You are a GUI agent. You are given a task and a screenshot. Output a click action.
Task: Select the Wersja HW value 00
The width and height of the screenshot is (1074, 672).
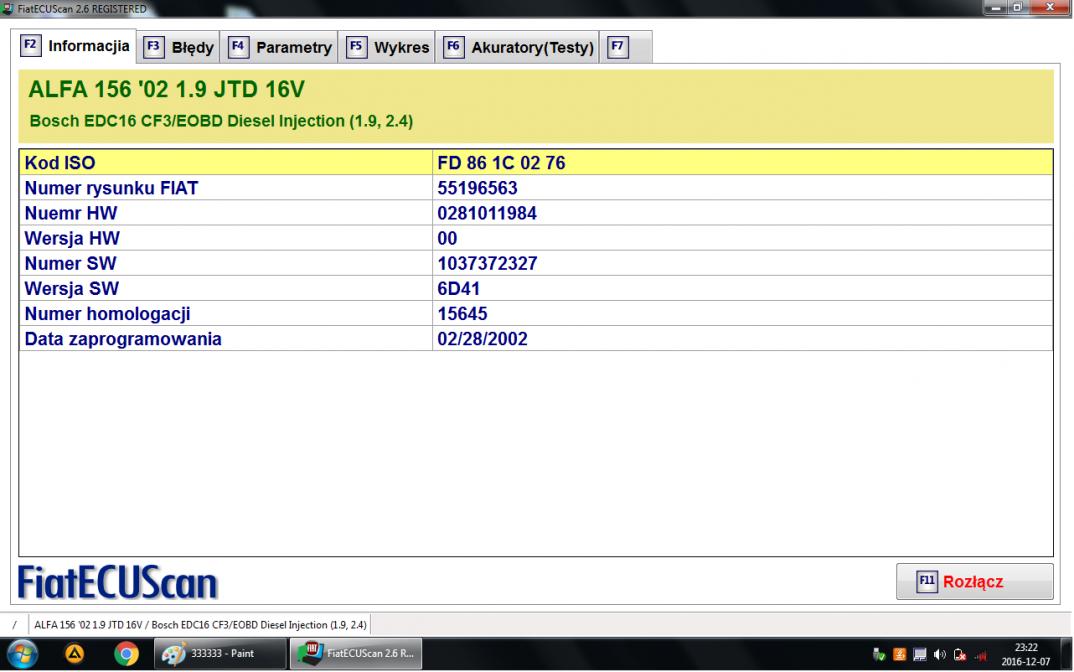tap(447, 238)
